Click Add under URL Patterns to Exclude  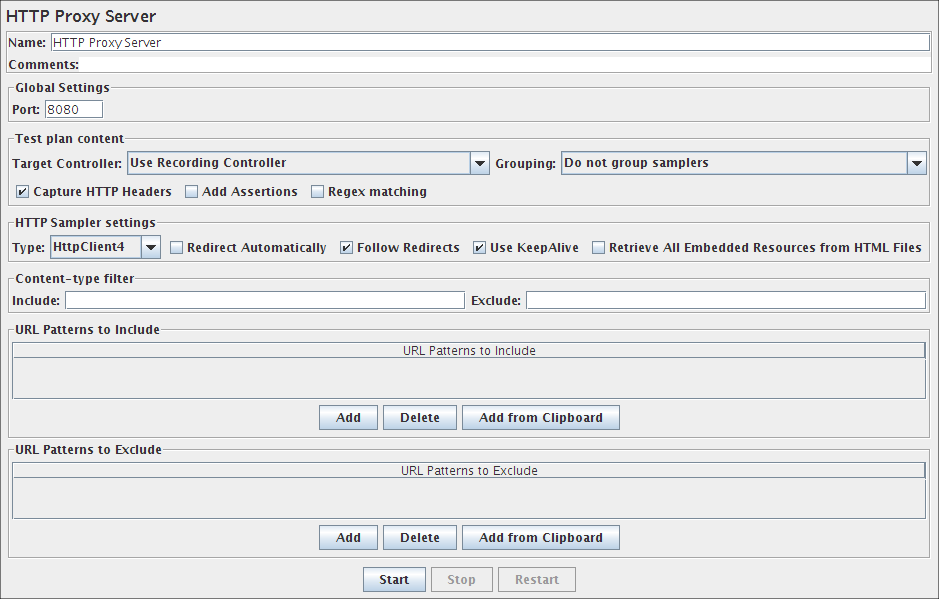348,538
